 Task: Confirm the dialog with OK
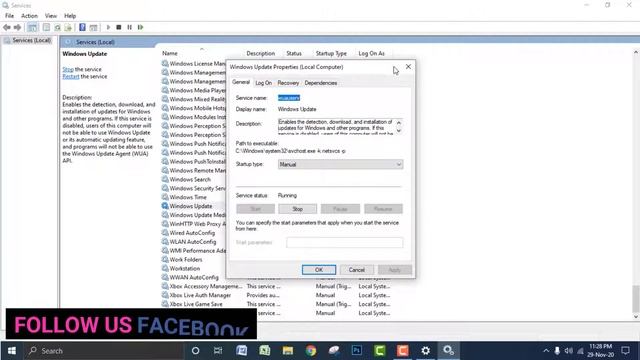pos(319,270)
